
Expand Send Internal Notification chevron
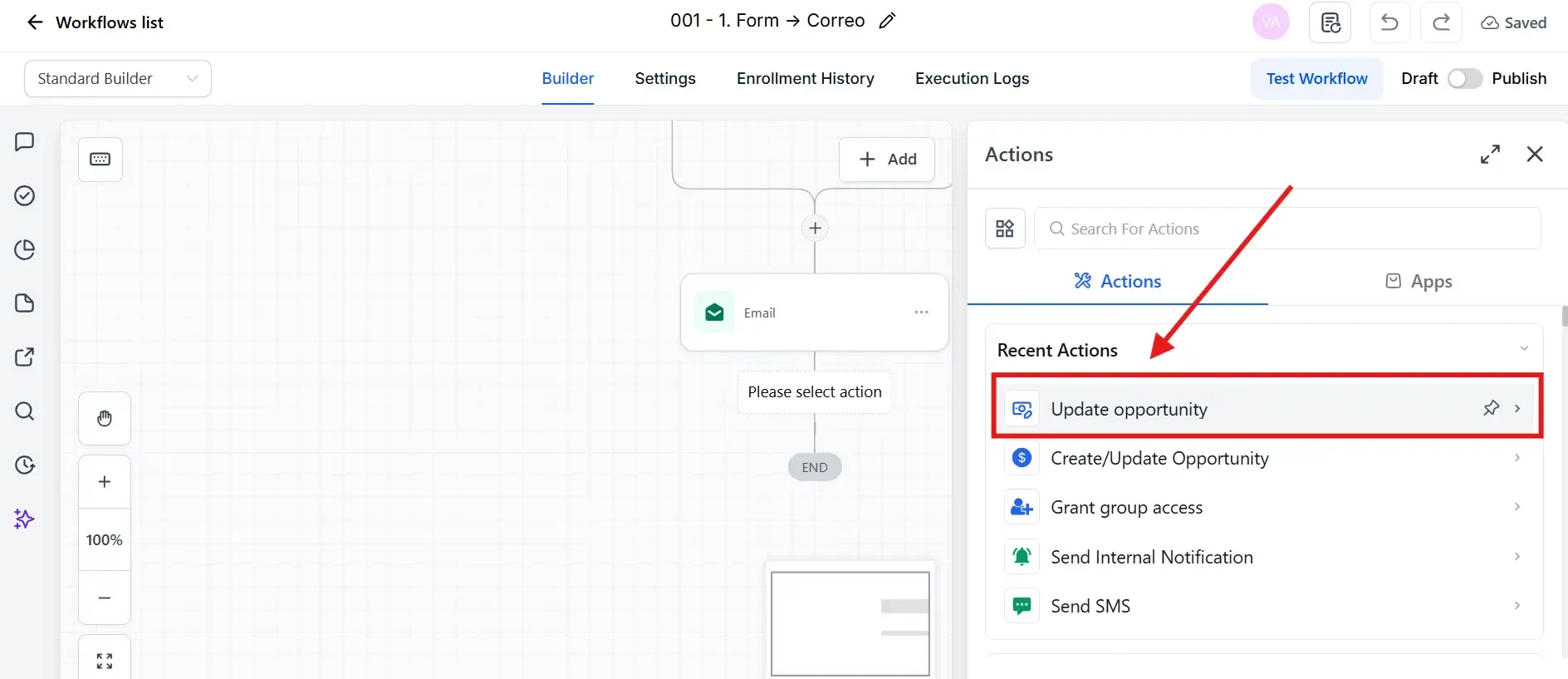[x=1517, y=557]
